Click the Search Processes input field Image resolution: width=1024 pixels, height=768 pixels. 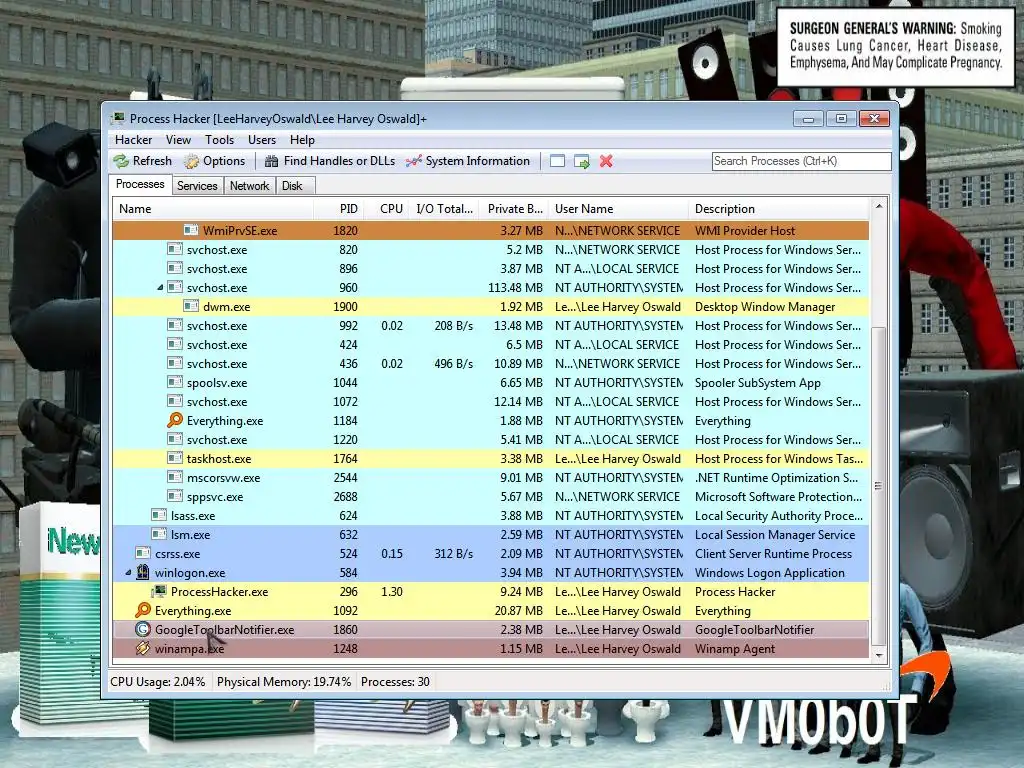801,161
